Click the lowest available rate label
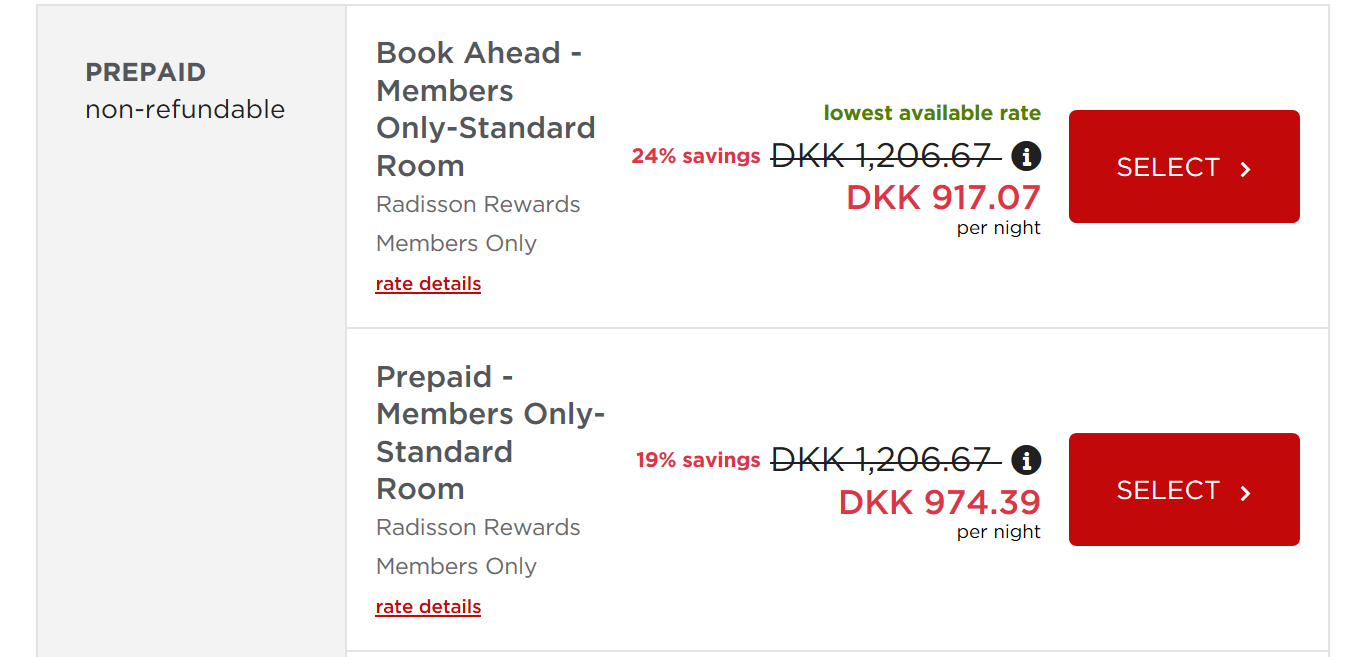The image size is (1349, 657). pos(931,113)
